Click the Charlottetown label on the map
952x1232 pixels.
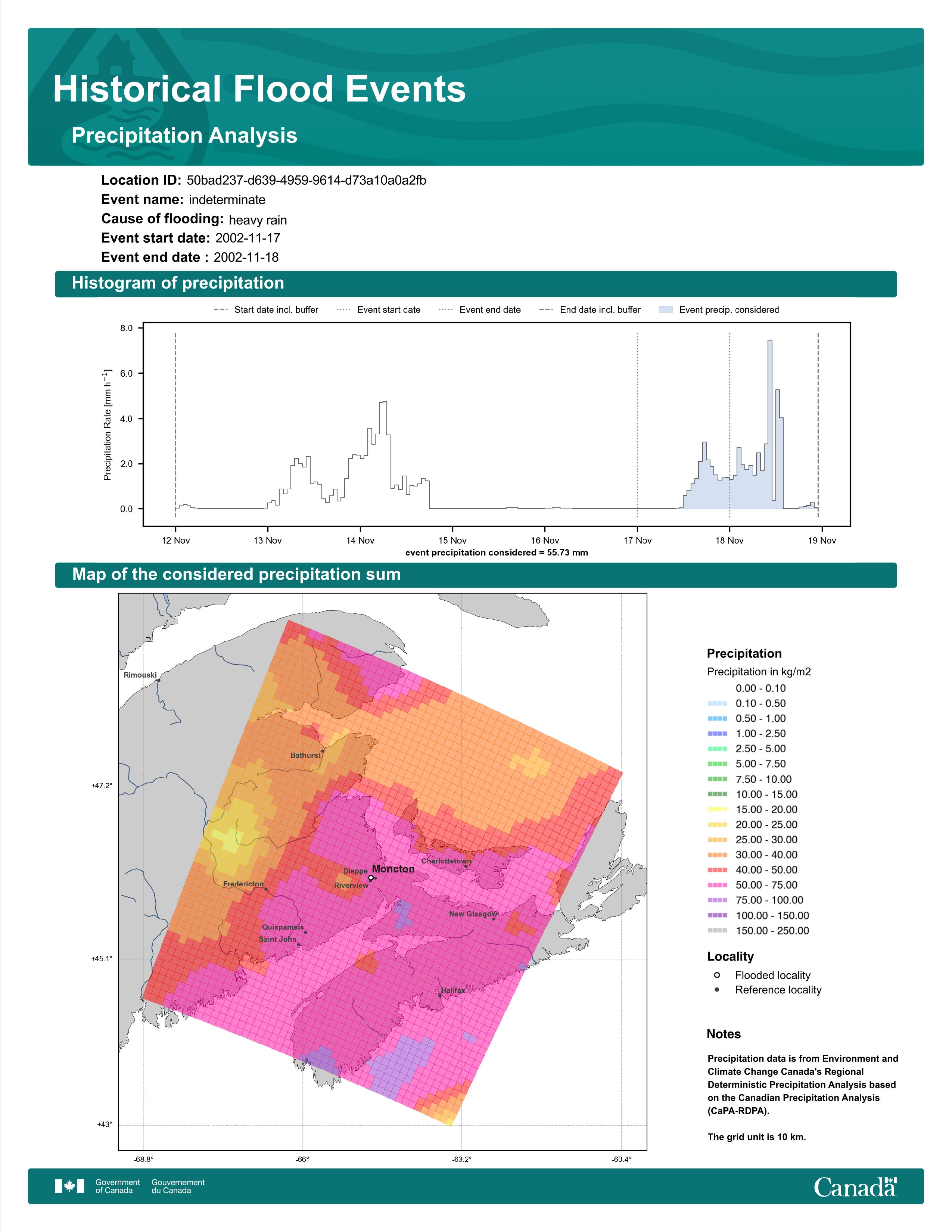446,861
